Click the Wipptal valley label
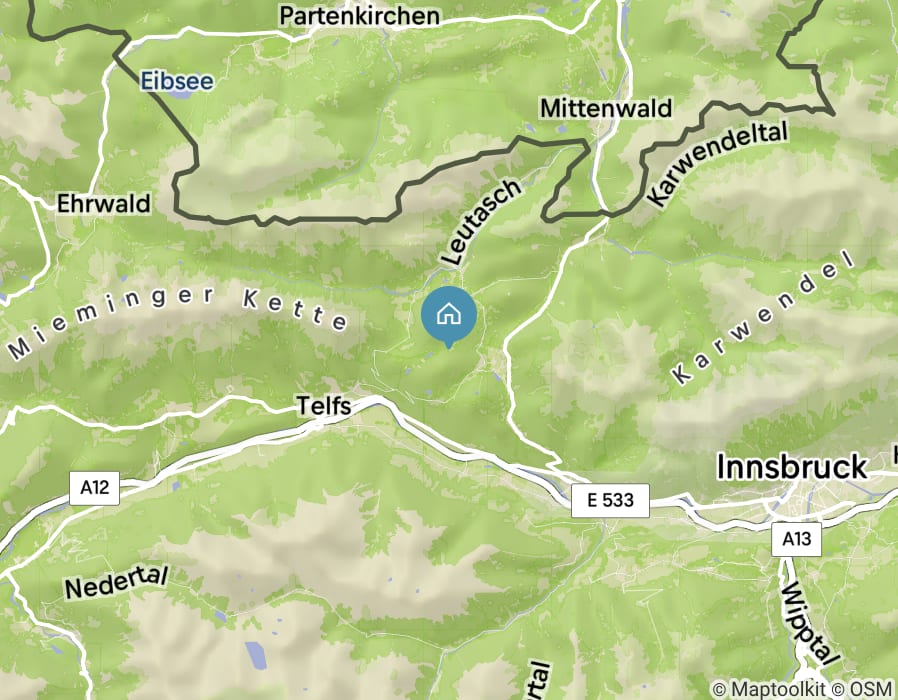Image resolution: width=898 pixels, height=700 pixels. 809,623
